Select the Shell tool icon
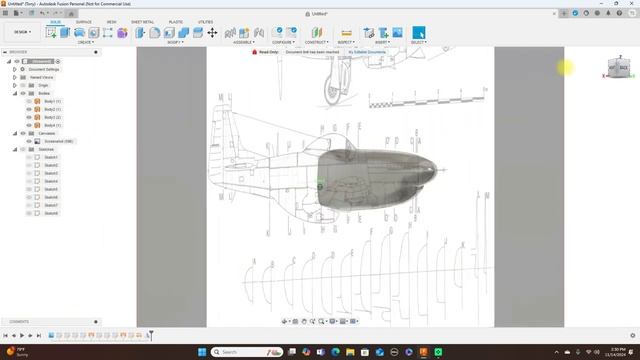Image resolution: width=640 pixels, height=360 pixels. (x=169, y=33)
